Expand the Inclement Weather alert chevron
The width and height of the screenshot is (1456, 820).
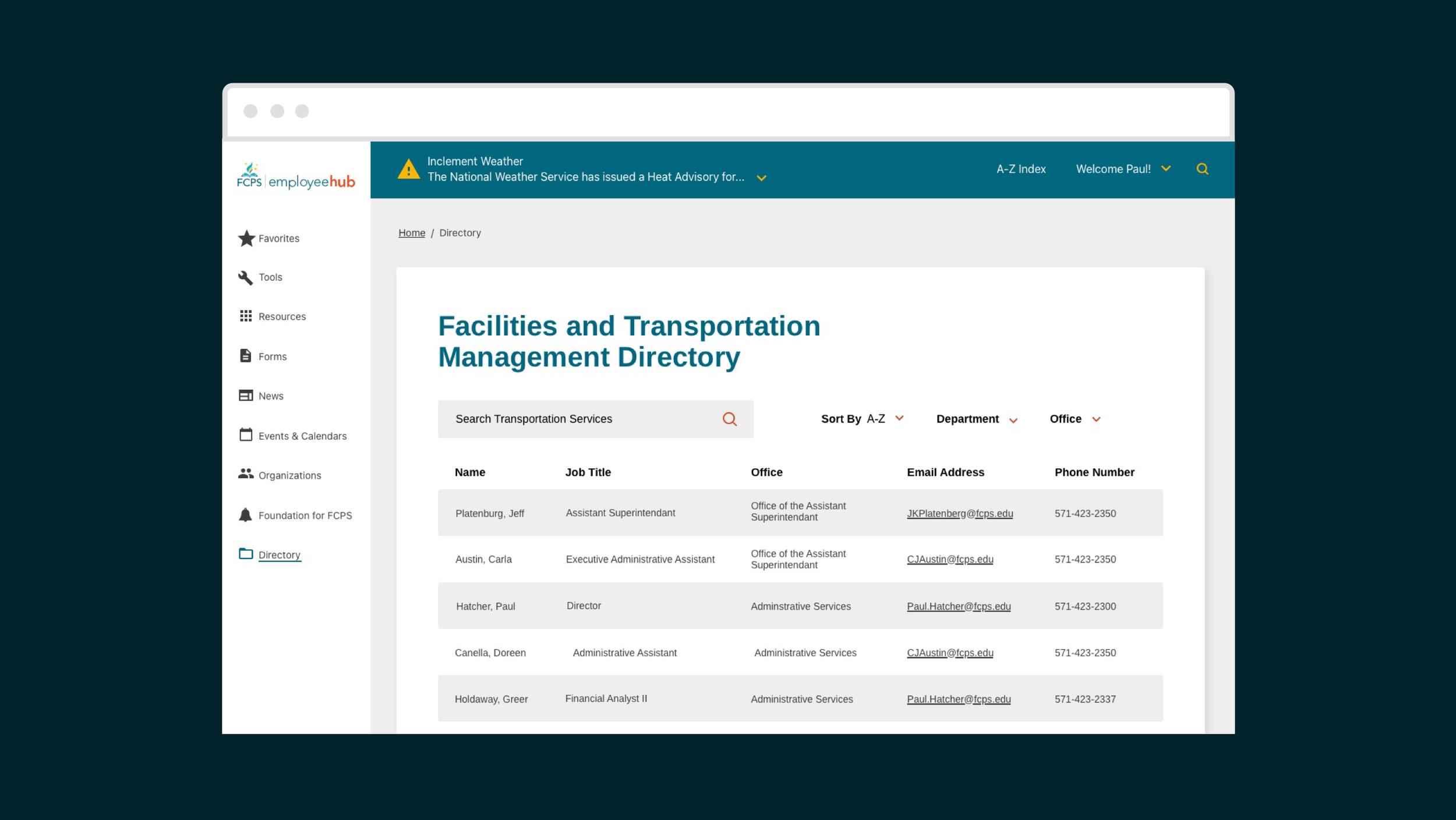tap(761, 178)
